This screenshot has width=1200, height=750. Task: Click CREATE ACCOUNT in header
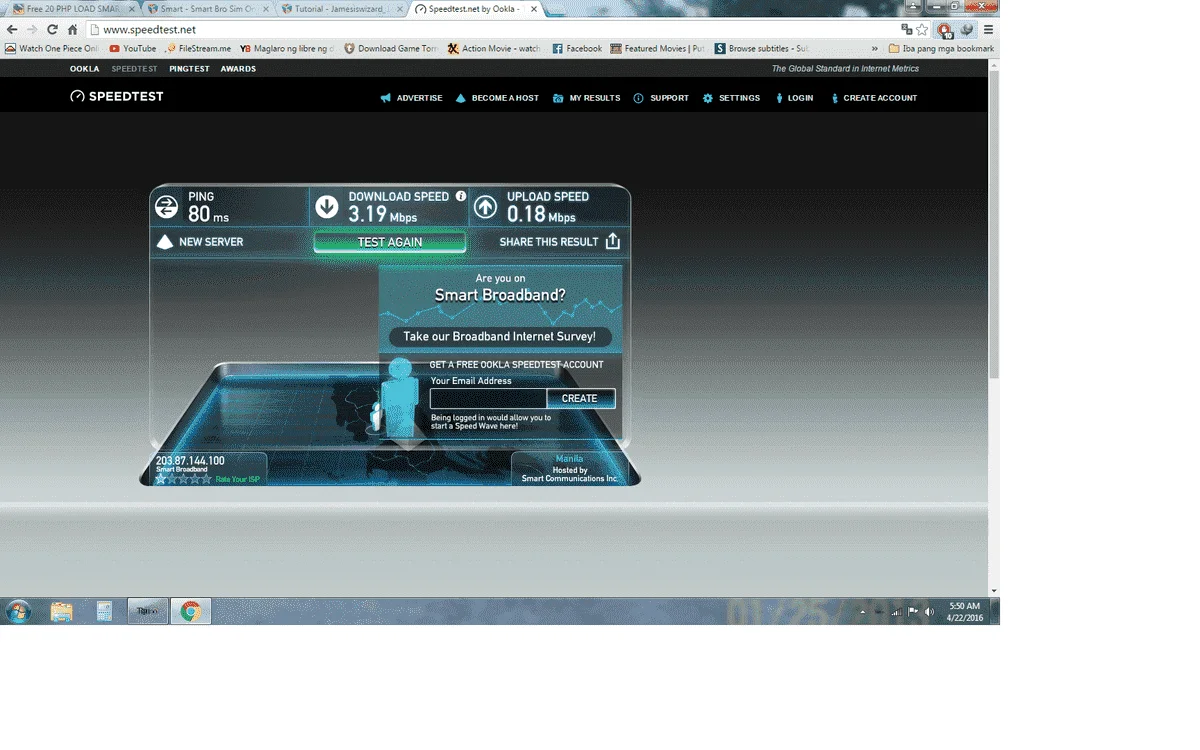pyautogui.click(x=873, y=98)
